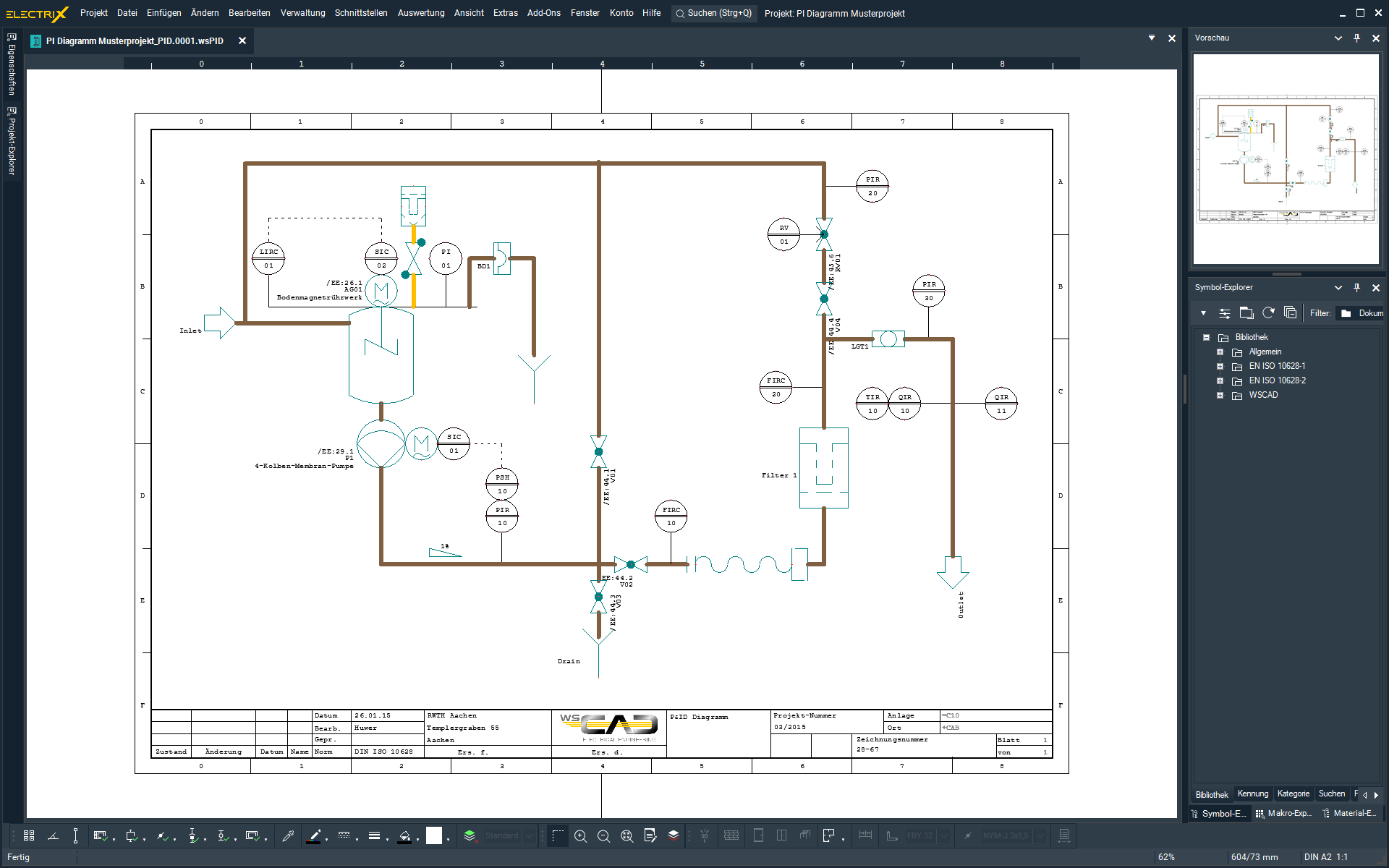Open the settings sliders icon in Symbol-Explorer
This screenshot has height=868, width=1389.
(1224, 313)
